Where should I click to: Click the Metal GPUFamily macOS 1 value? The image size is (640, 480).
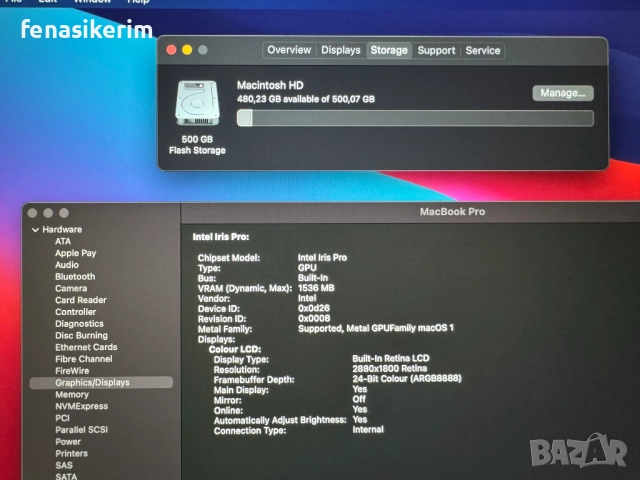[x=376, y=328]
